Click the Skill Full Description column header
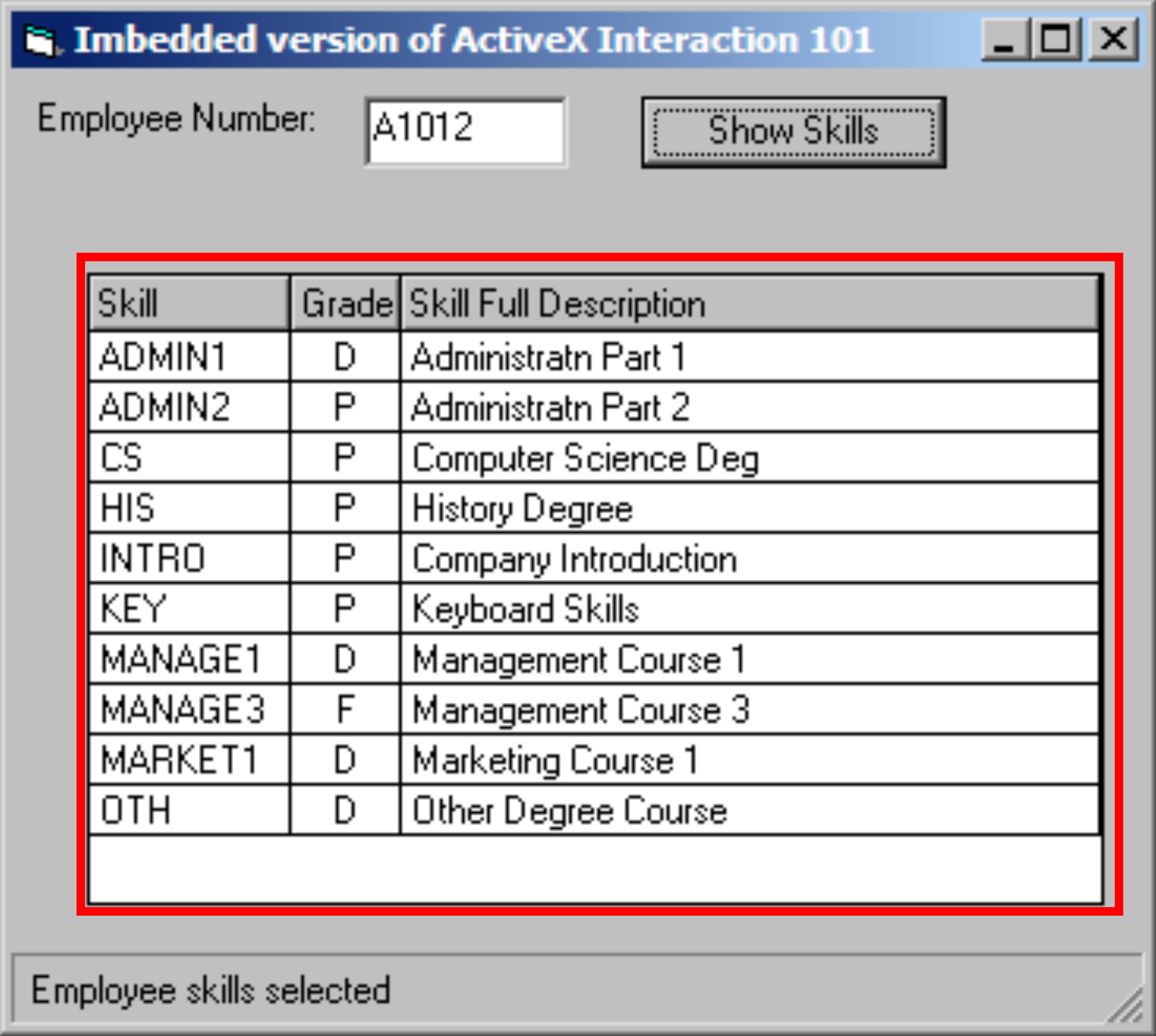The height and width of the screenshot is (1036, 1156). 748,303
